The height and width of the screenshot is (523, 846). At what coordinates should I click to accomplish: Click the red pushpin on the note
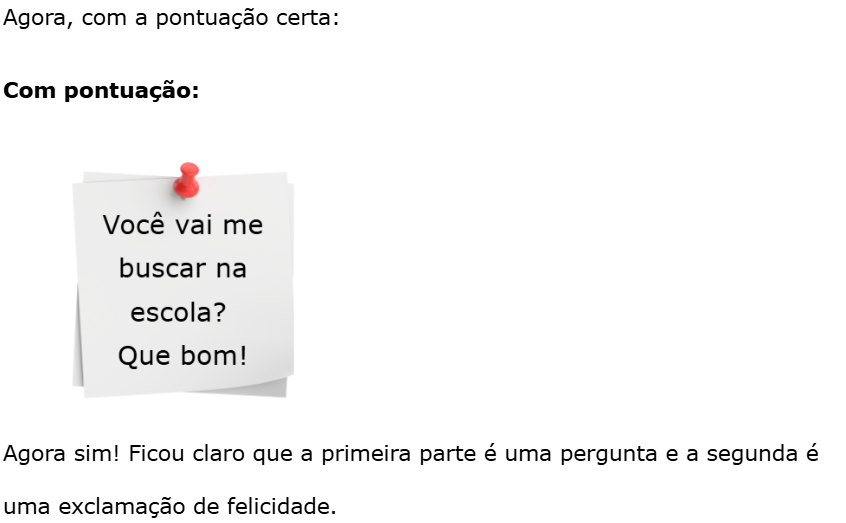click(187, 180)
